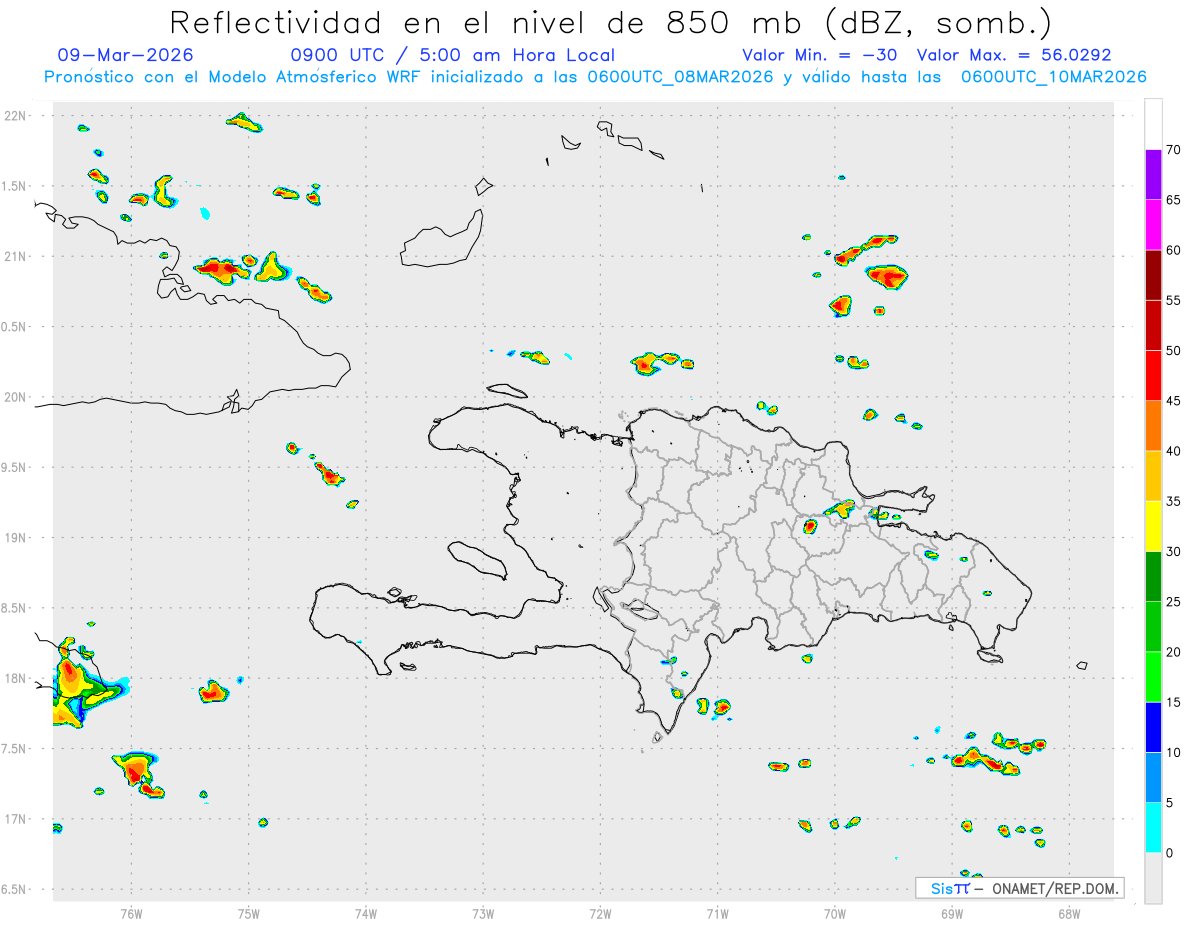Image resolution: width=1200 pixels, height=927 pixels.
Task: Click the '19N' latitude label
Action: (17, 538)
